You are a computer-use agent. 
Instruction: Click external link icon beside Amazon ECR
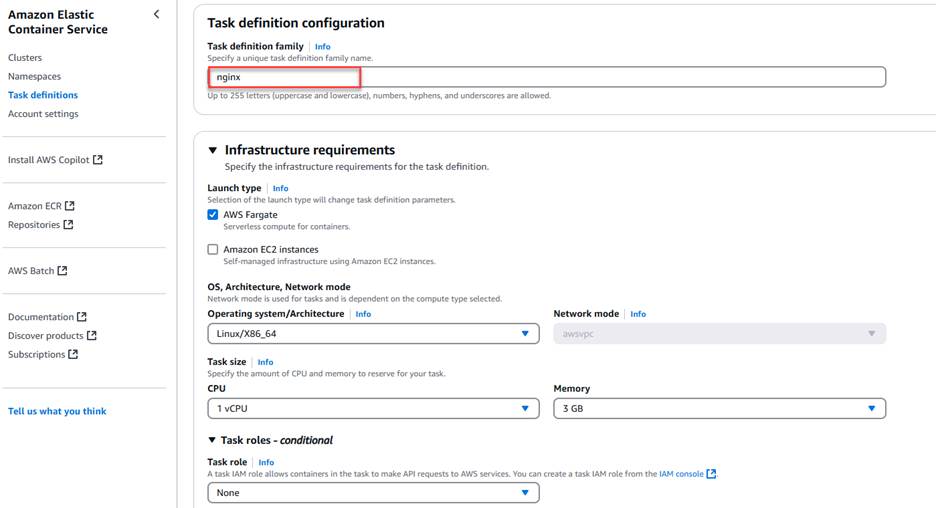click(70, 205)
